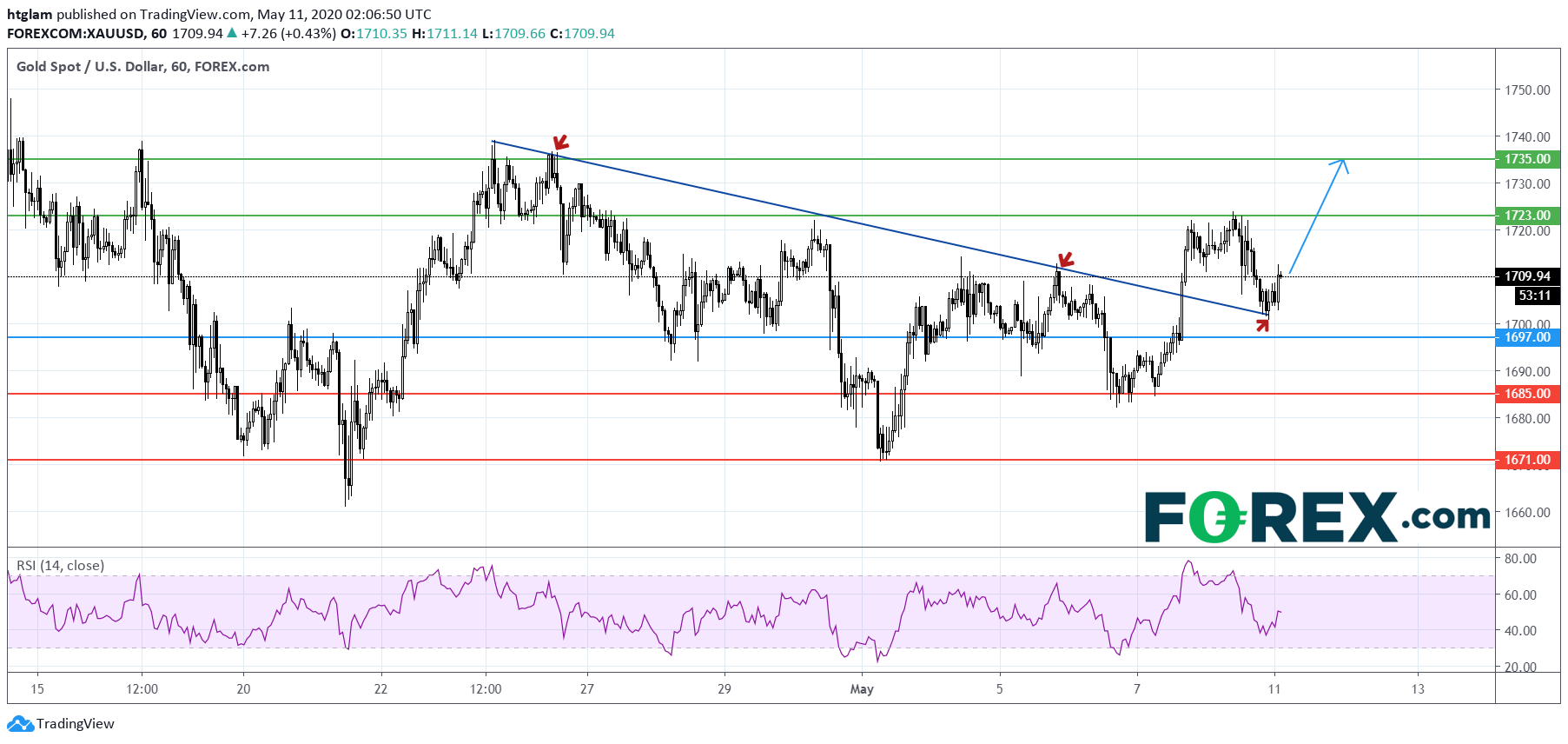Click the 1671.00 red price label
1568x744 pixels.
pyautogui.click(x=1527, y=460)
